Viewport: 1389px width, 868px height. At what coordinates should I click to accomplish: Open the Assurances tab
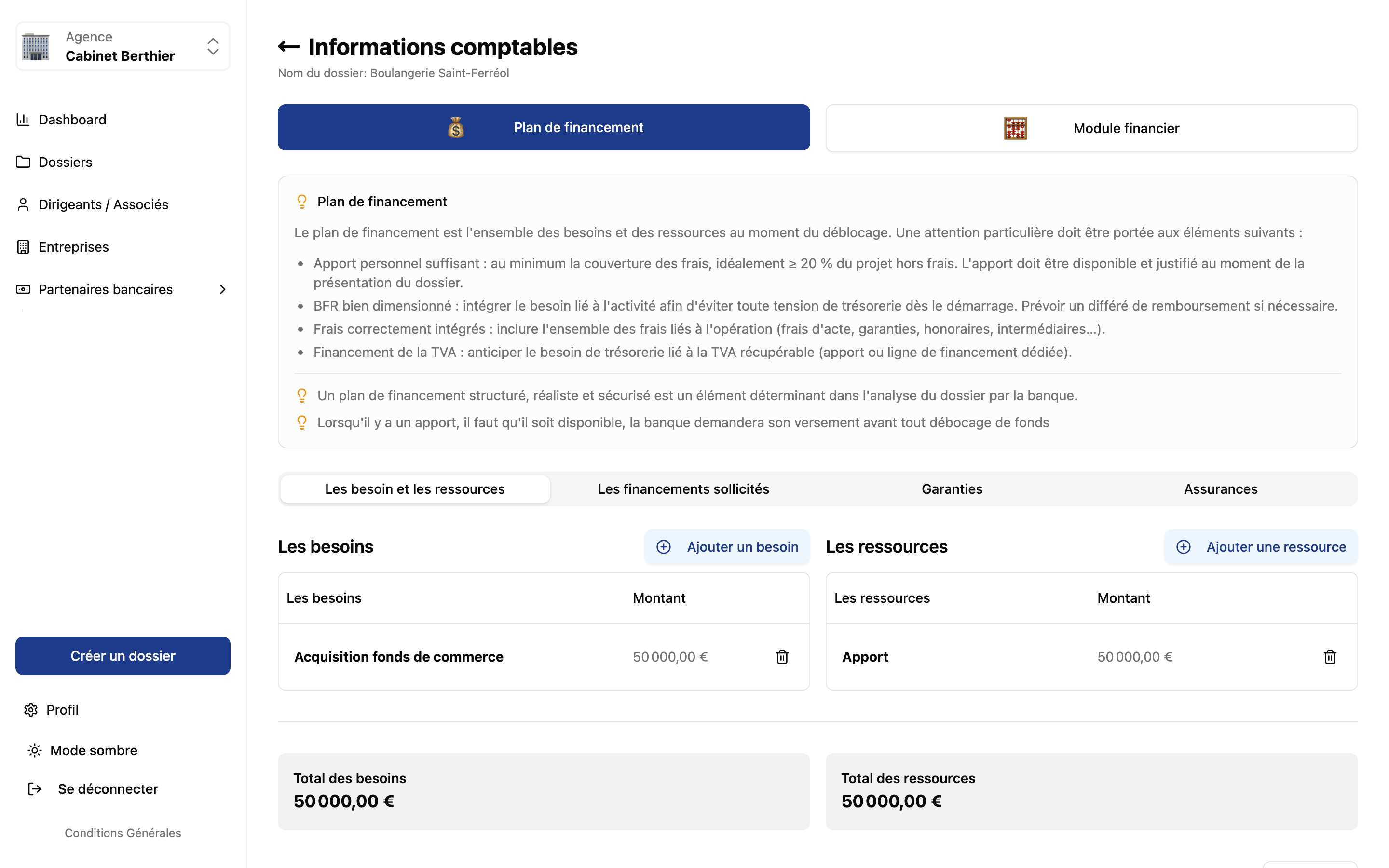(1220, 489)
